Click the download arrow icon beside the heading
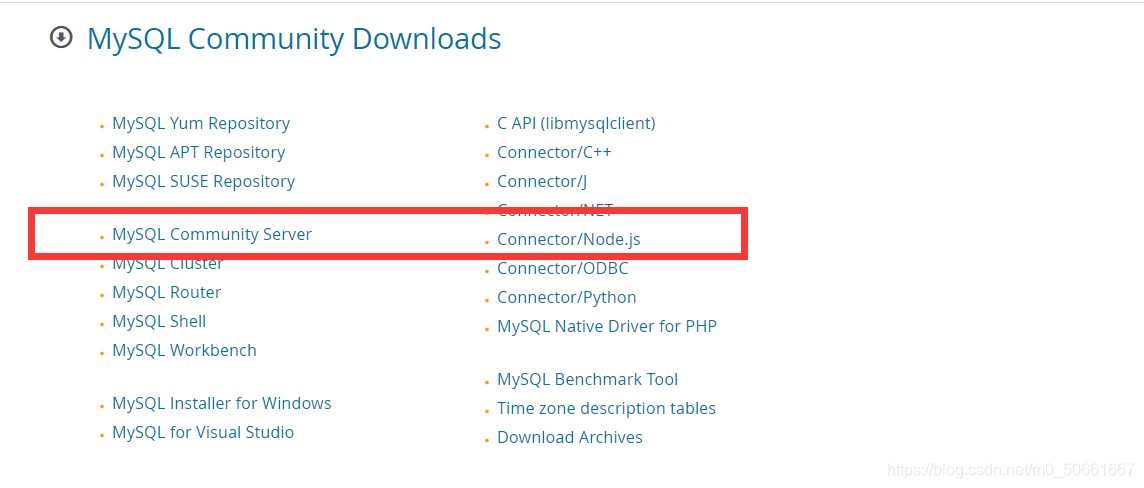The image size is (1144, 488). [x=61, y=37]
